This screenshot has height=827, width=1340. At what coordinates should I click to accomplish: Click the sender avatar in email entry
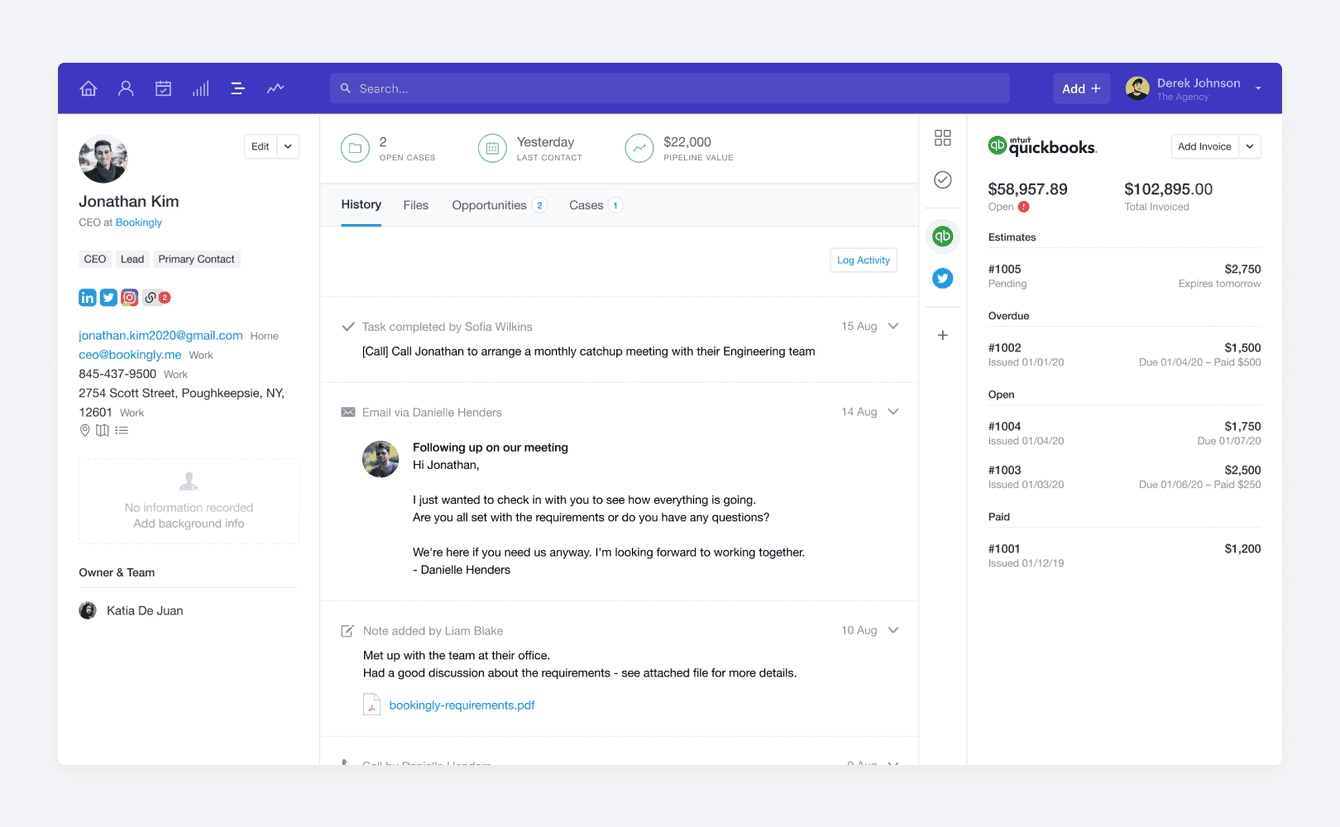click(x=380, y=459)
